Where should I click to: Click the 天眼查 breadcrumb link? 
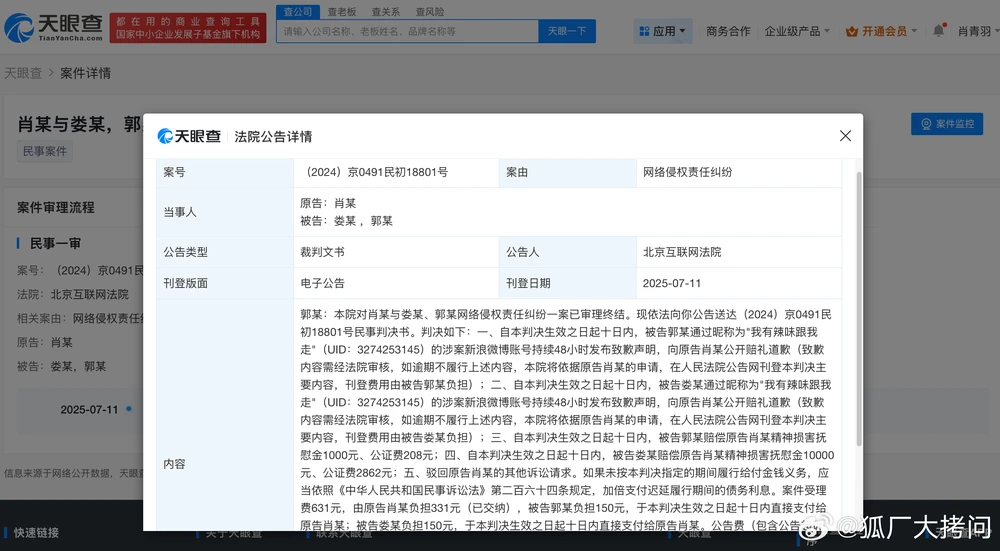coord(23,73)
